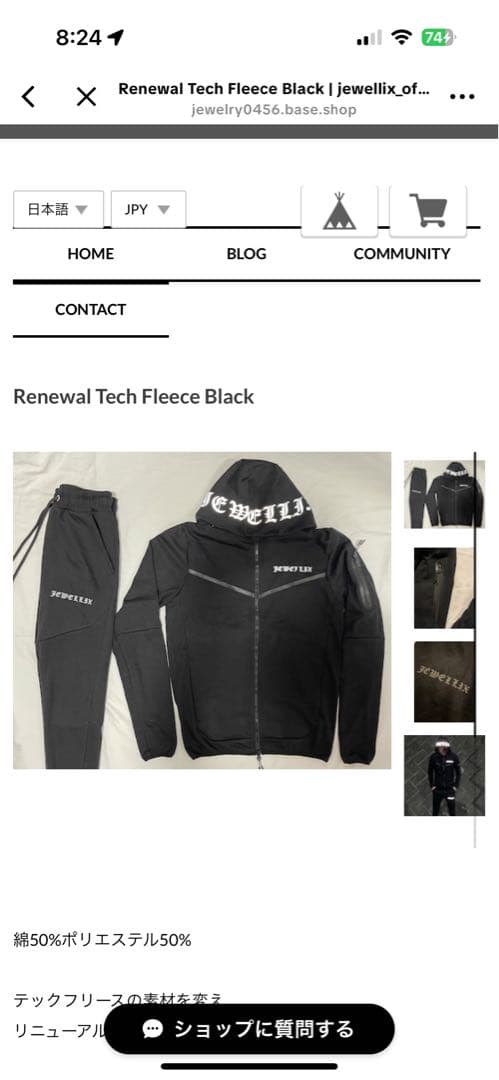499x1080 pixels.
Task: Select the pants pocket detail thumbnail
Action: [444, 588]
